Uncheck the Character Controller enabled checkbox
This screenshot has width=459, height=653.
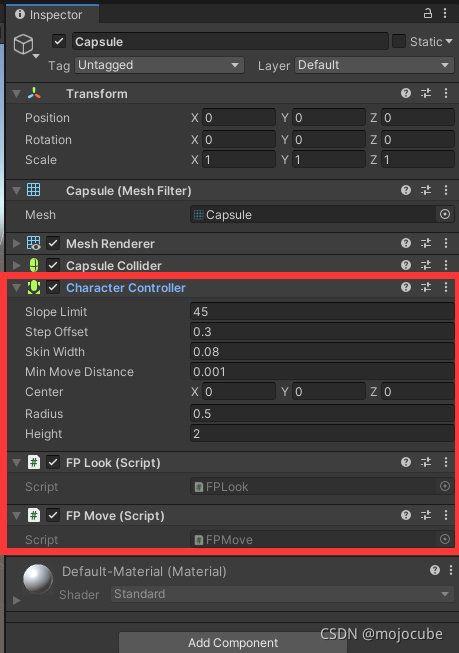pyautogui.click(x=53, y=287)
